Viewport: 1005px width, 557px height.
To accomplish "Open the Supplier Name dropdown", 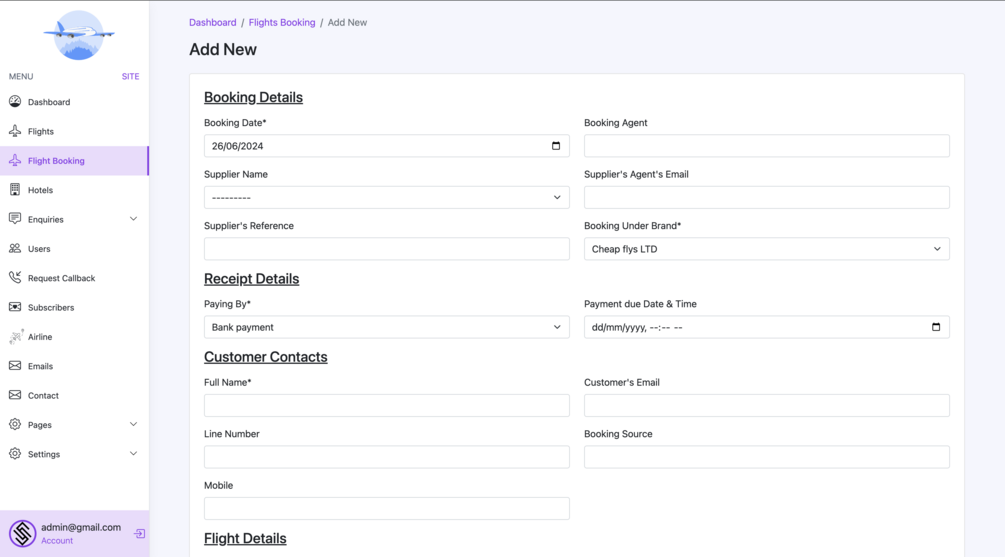I will pyautogui.click(x=386, y=197).
